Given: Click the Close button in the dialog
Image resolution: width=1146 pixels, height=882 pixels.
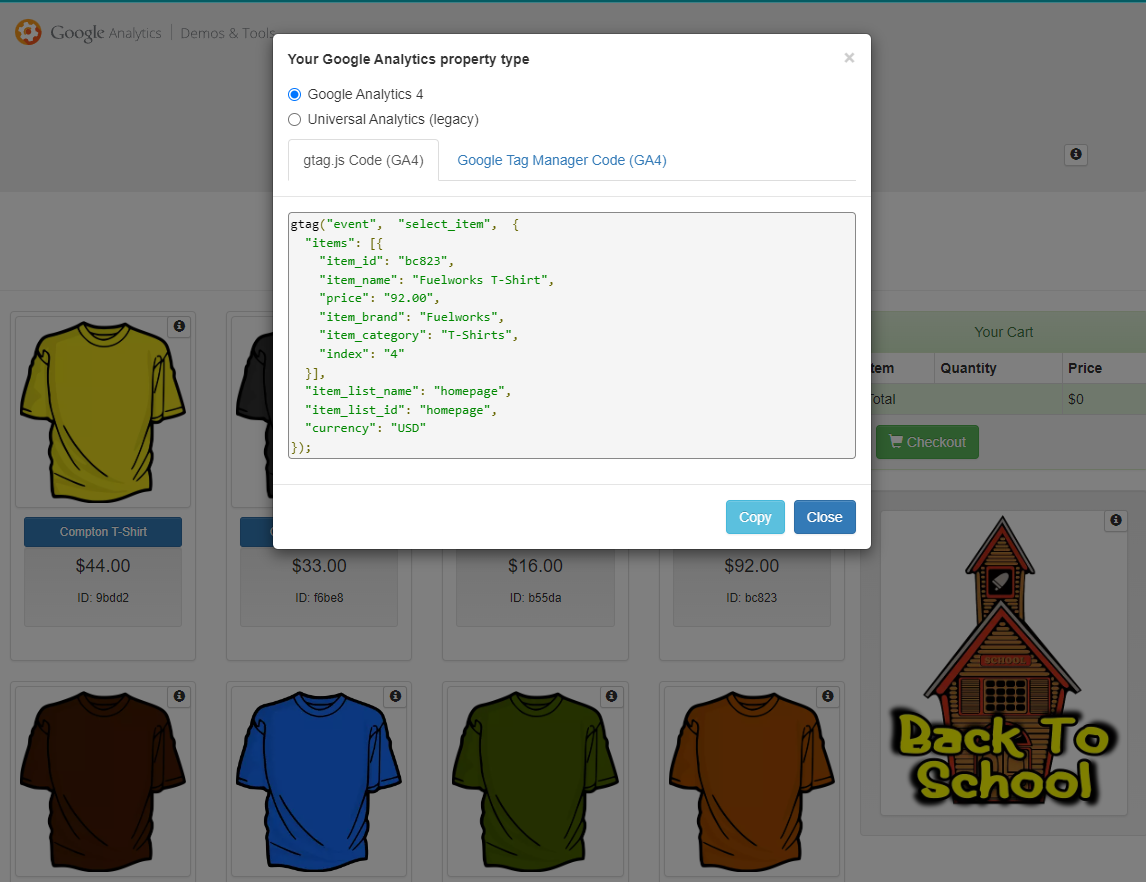Looking at the screenshot, I should coord(824,517).
